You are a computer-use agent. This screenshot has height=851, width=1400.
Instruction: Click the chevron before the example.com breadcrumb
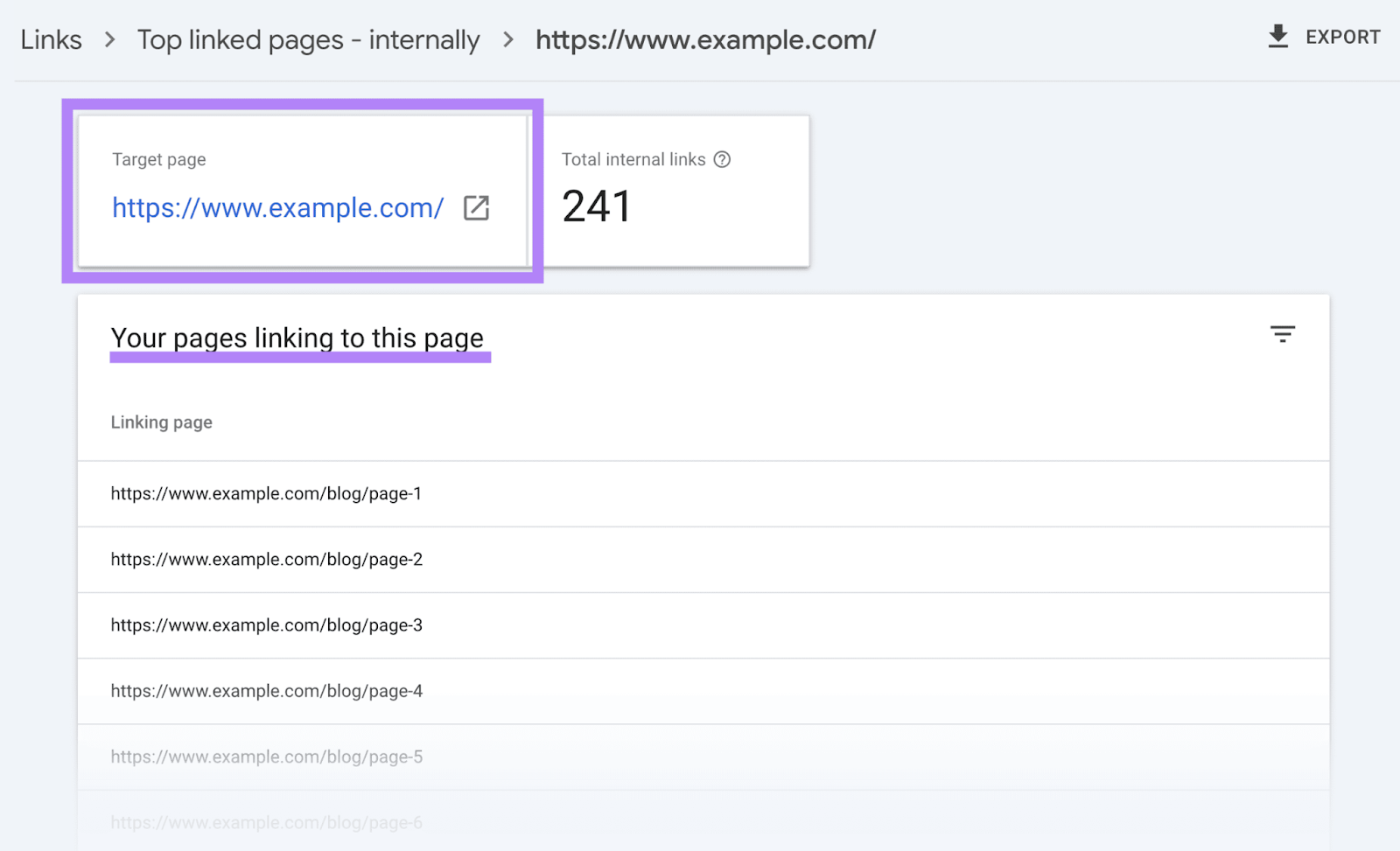(507, 39)
